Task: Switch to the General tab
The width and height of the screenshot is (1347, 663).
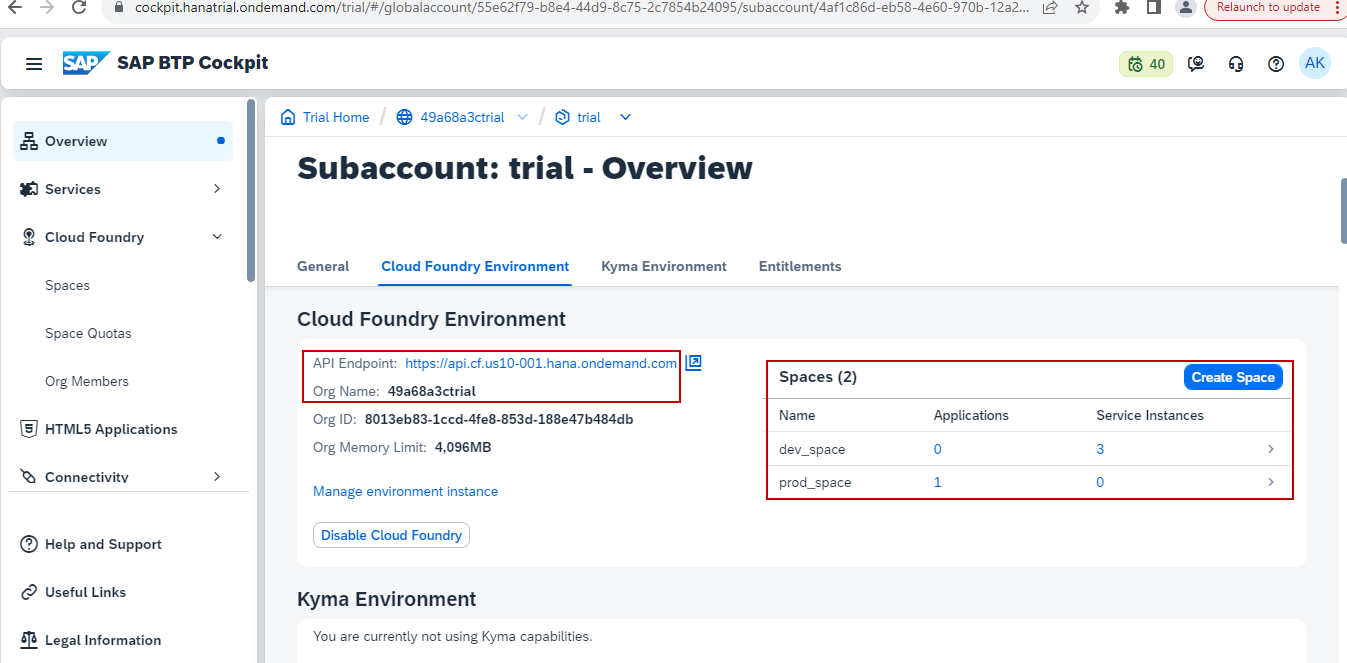Action: pos(323,266)
